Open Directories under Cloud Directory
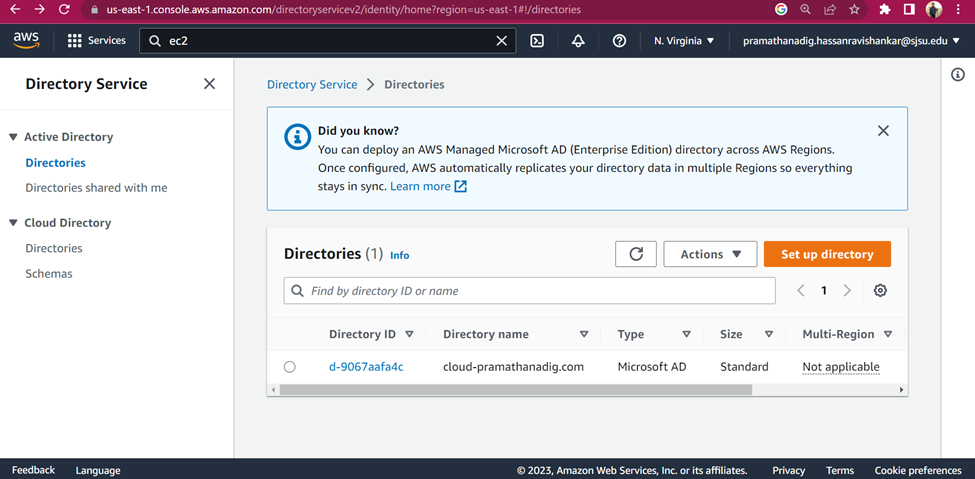This screenshot has width=975, height=479. click(53, 248)
